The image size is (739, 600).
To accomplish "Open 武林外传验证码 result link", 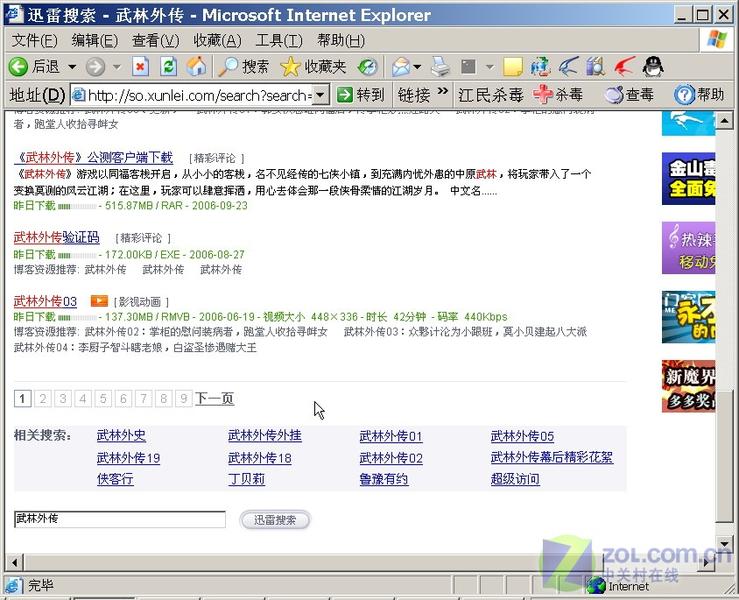I will pos(57,237).
